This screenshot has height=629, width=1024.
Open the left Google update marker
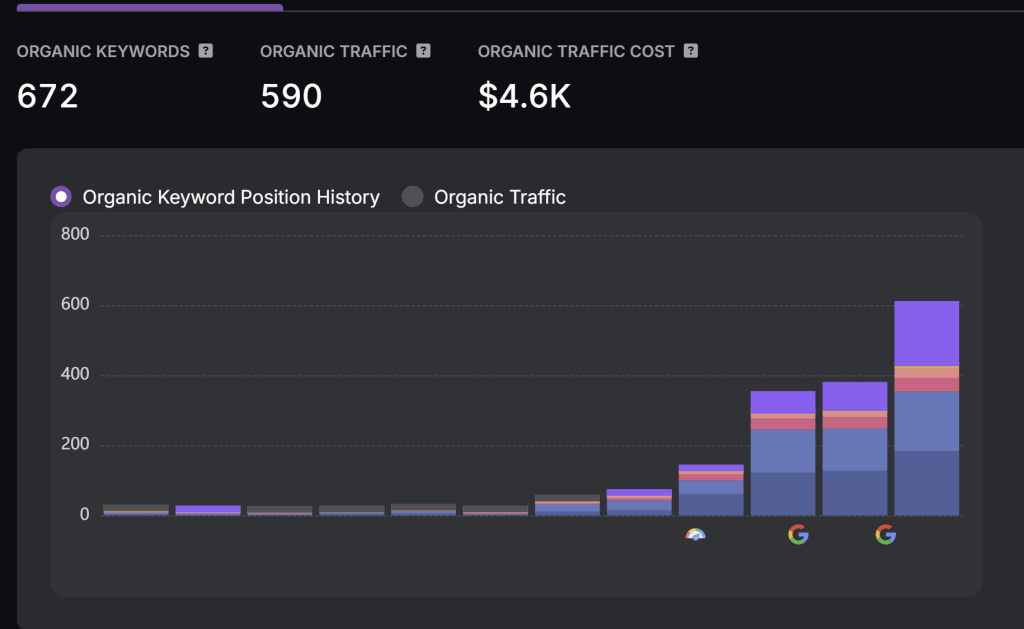tap(798, 535)
